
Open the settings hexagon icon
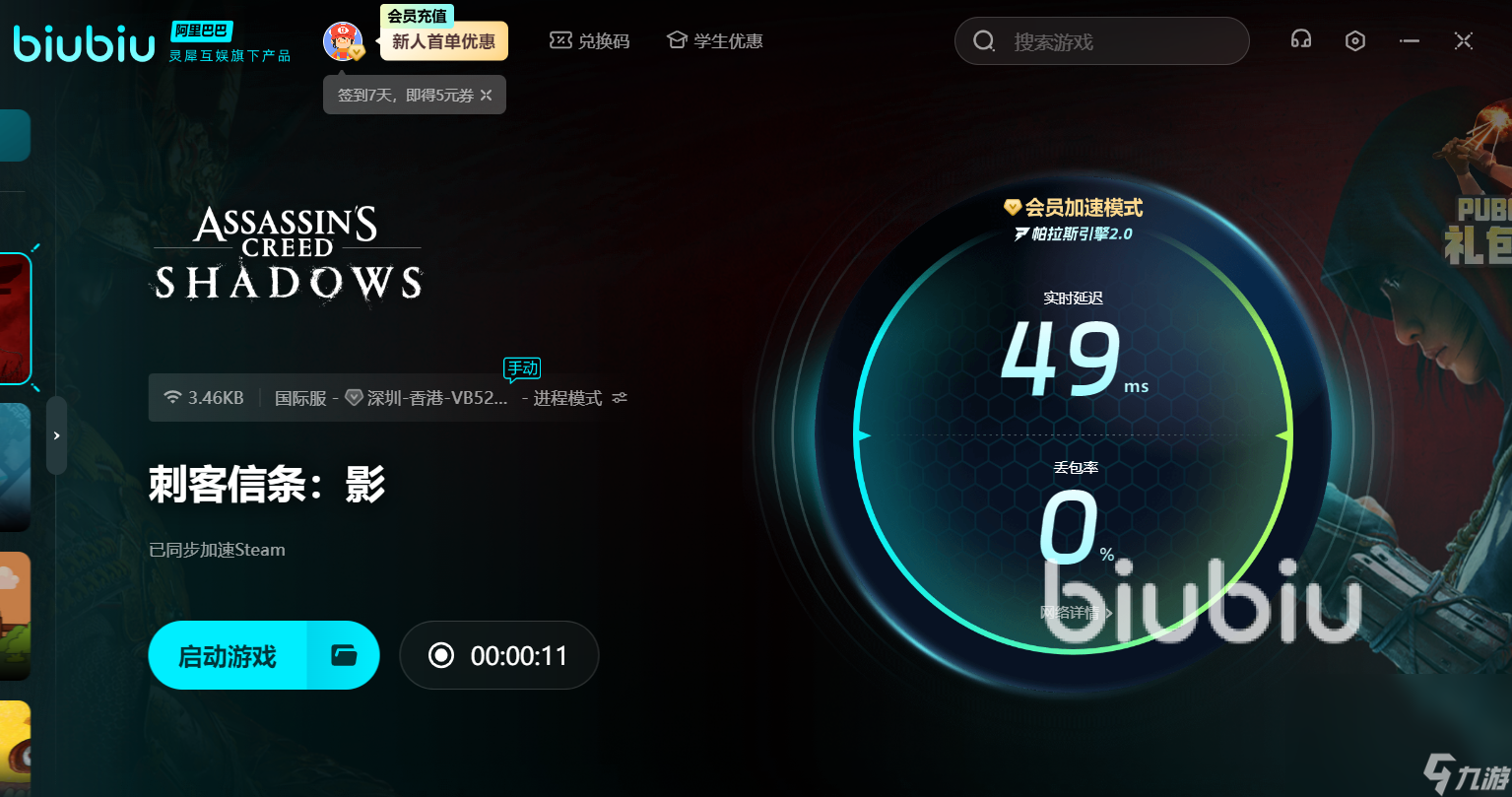[1355, 40]
